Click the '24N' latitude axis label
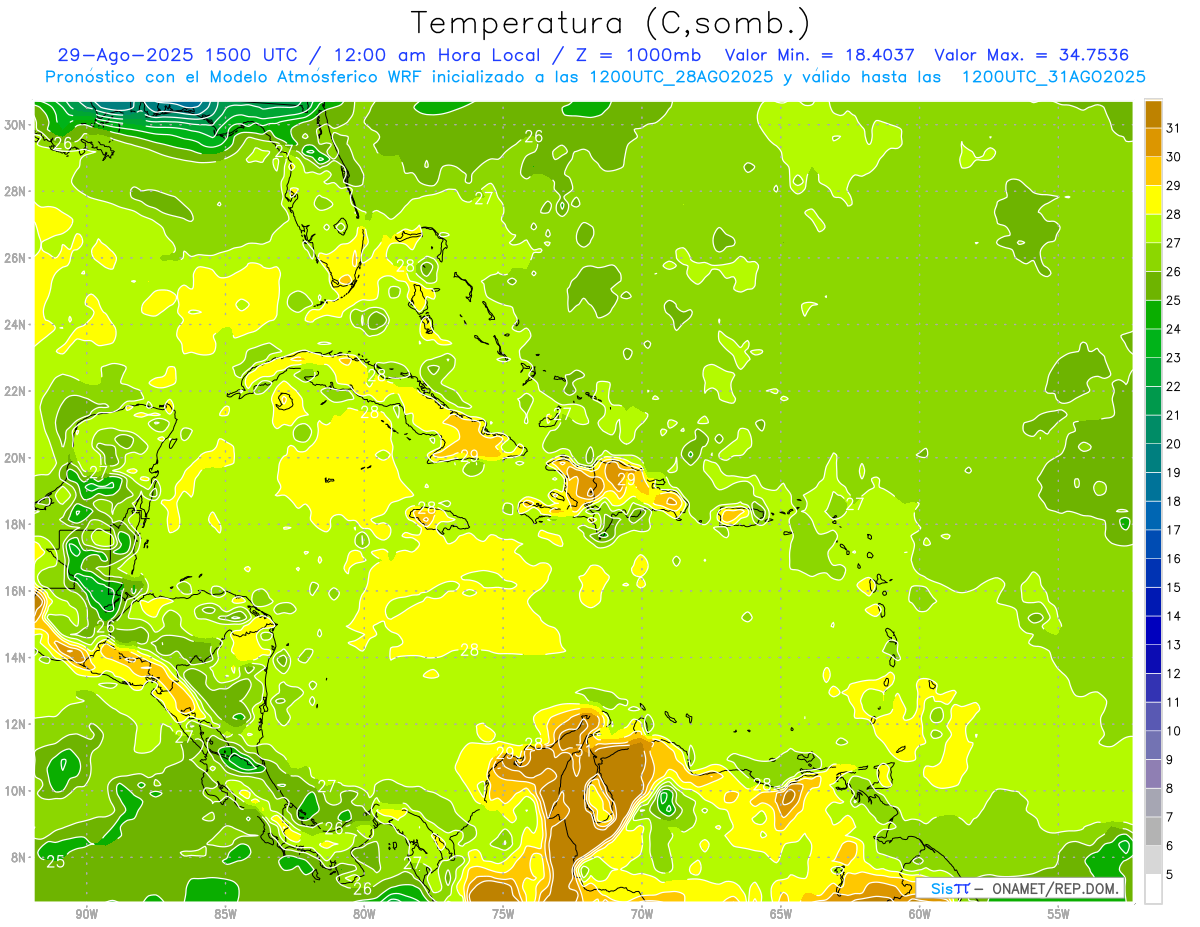Image resolution: width=1200 pixels, height=927 pixels. (15, 325)
